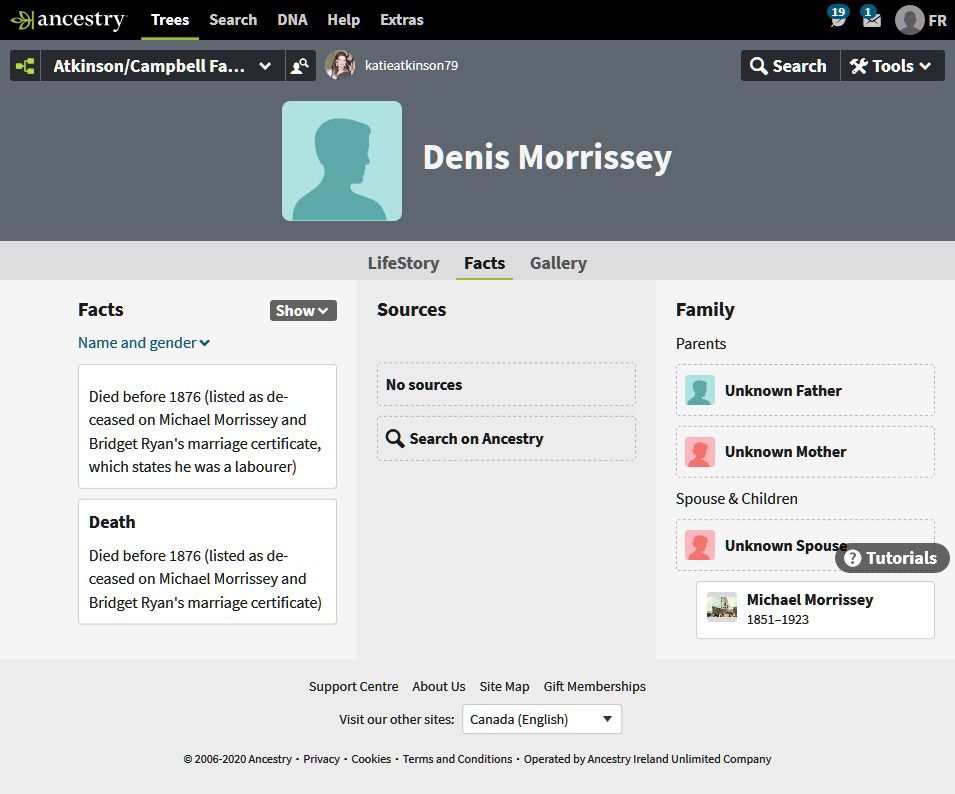
Task: Open the Support Centre link
Action: (353, 686)
